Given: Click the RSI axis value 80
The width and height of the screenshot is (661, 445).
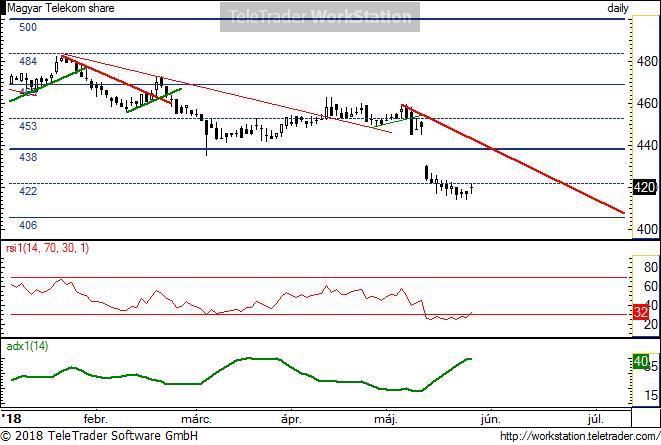Looking at the screenshot, I should [651, 267].
